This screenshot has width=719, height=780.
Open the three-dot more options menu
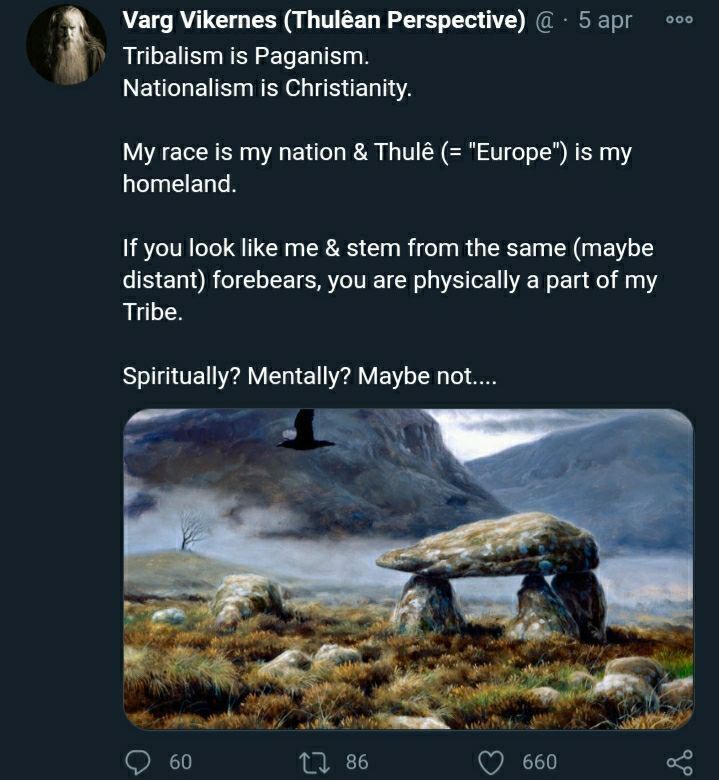679,20
